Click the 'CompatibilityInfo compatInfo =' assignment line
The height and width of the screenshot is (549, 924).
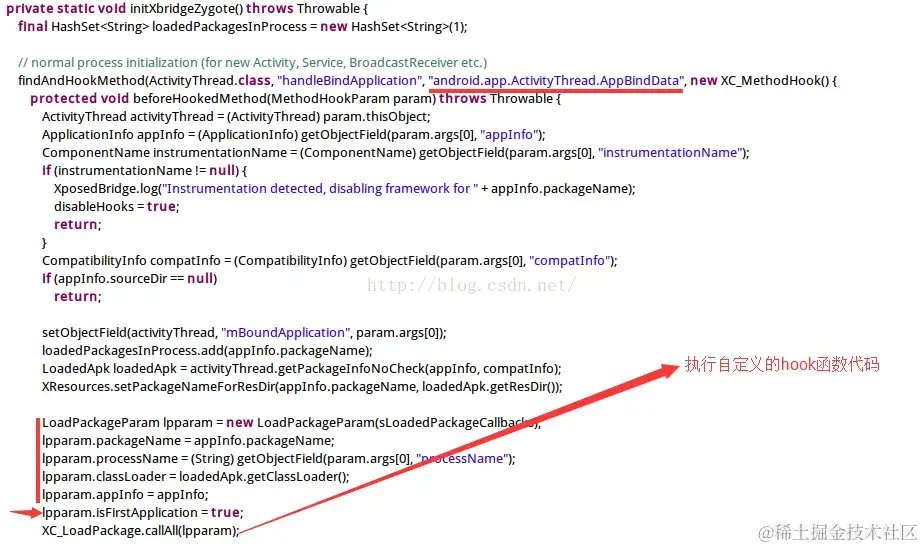pyautogui.click(x=329, y=261)
